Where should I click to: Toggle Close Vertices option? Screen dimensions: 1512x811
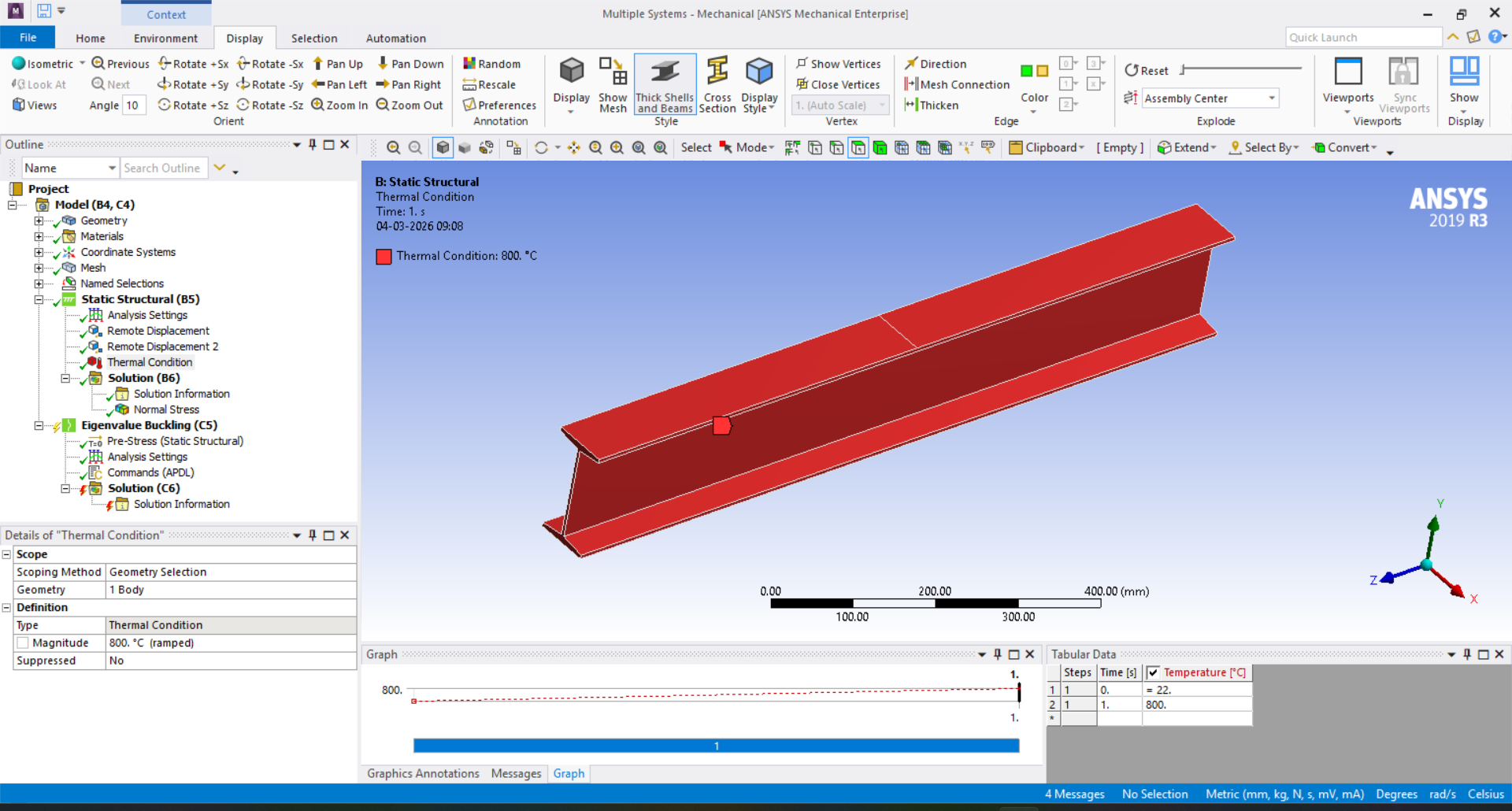(x=838, y=84)
